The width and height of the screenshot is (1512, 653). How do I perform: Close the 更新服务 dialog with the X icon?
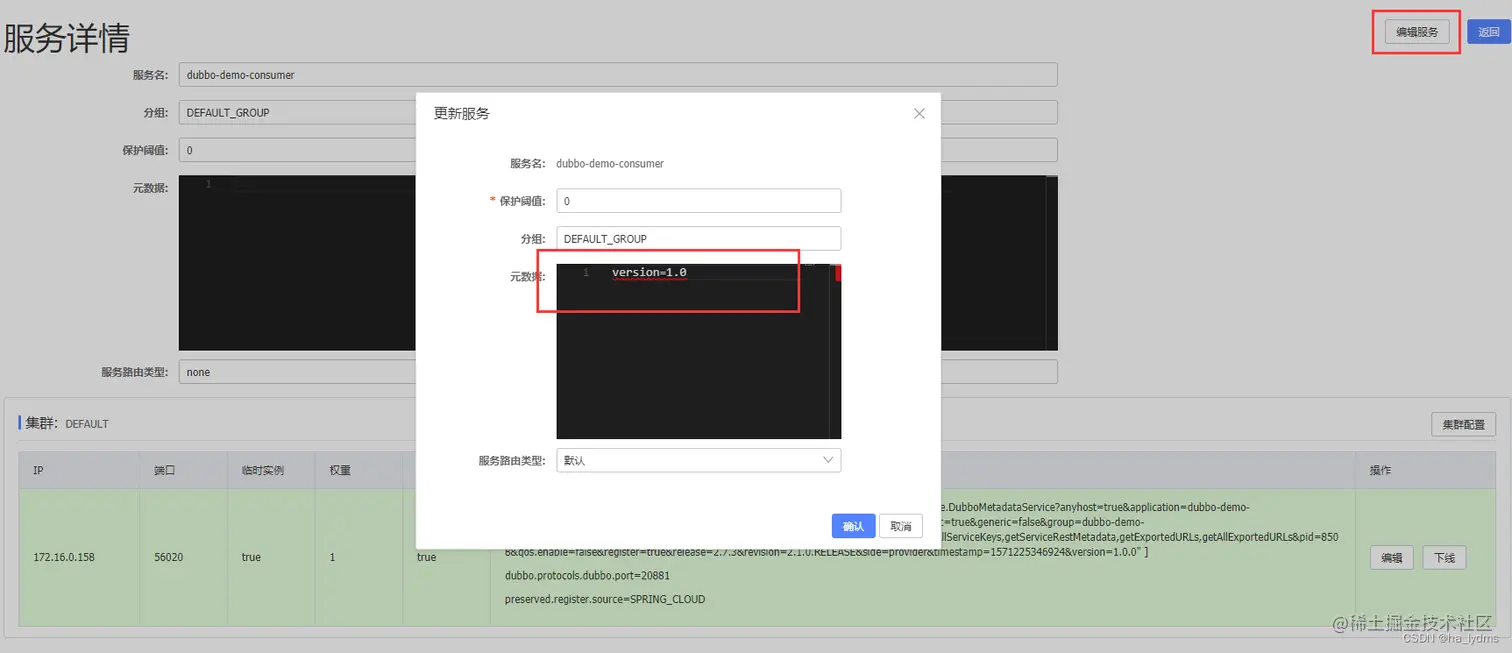[x=919, y=114]
